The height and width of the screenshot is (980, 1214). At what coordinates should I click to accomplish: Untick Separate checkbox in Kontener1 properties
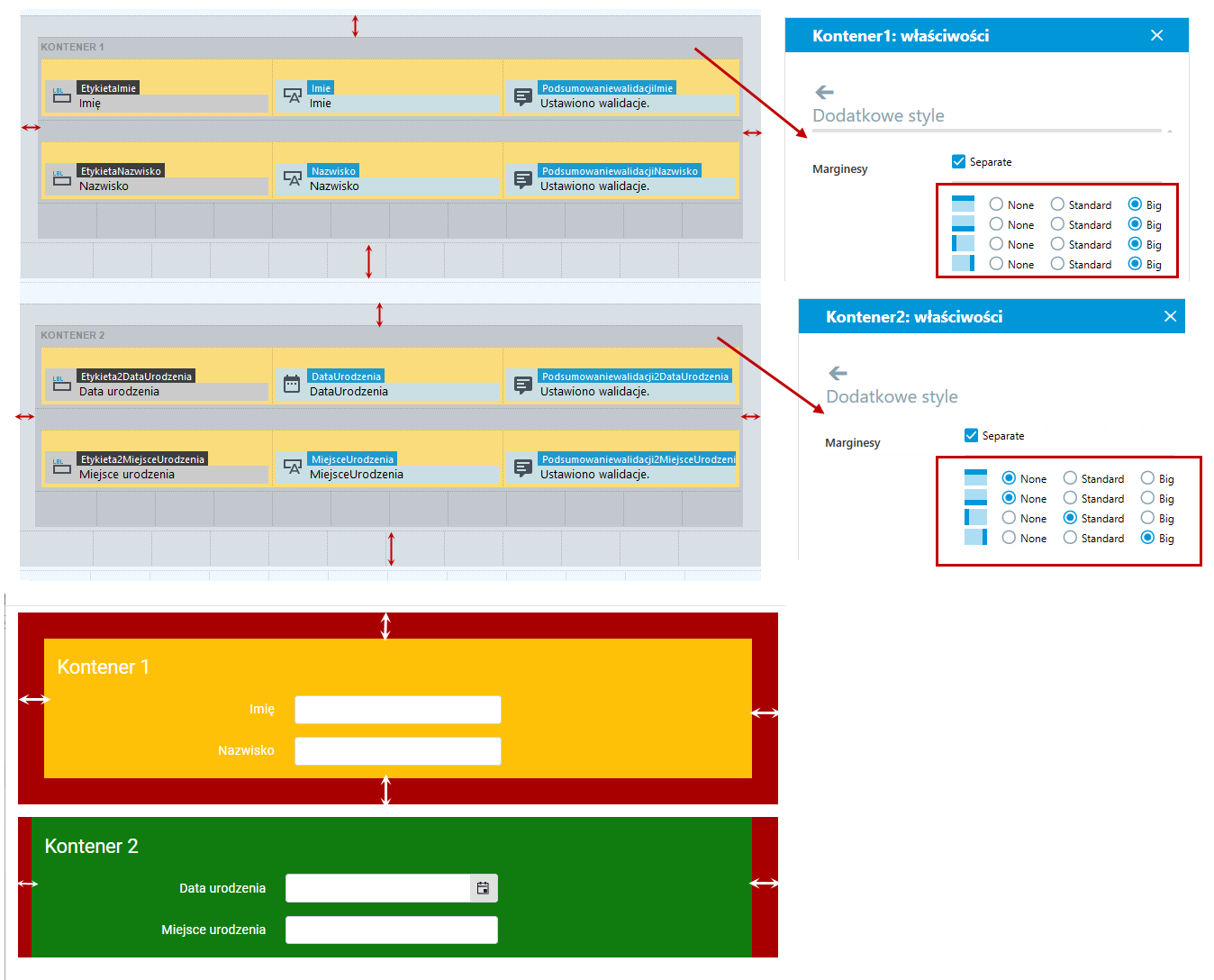coord(958,162)
